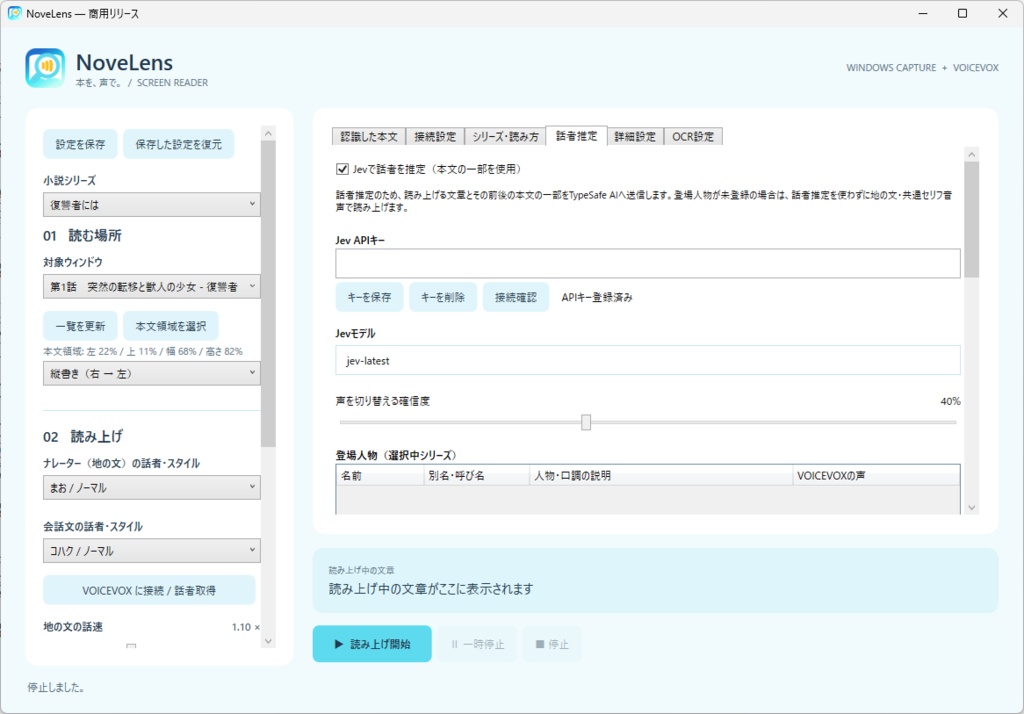Click the right settings panel scroll-down arrow

(972, 508)
